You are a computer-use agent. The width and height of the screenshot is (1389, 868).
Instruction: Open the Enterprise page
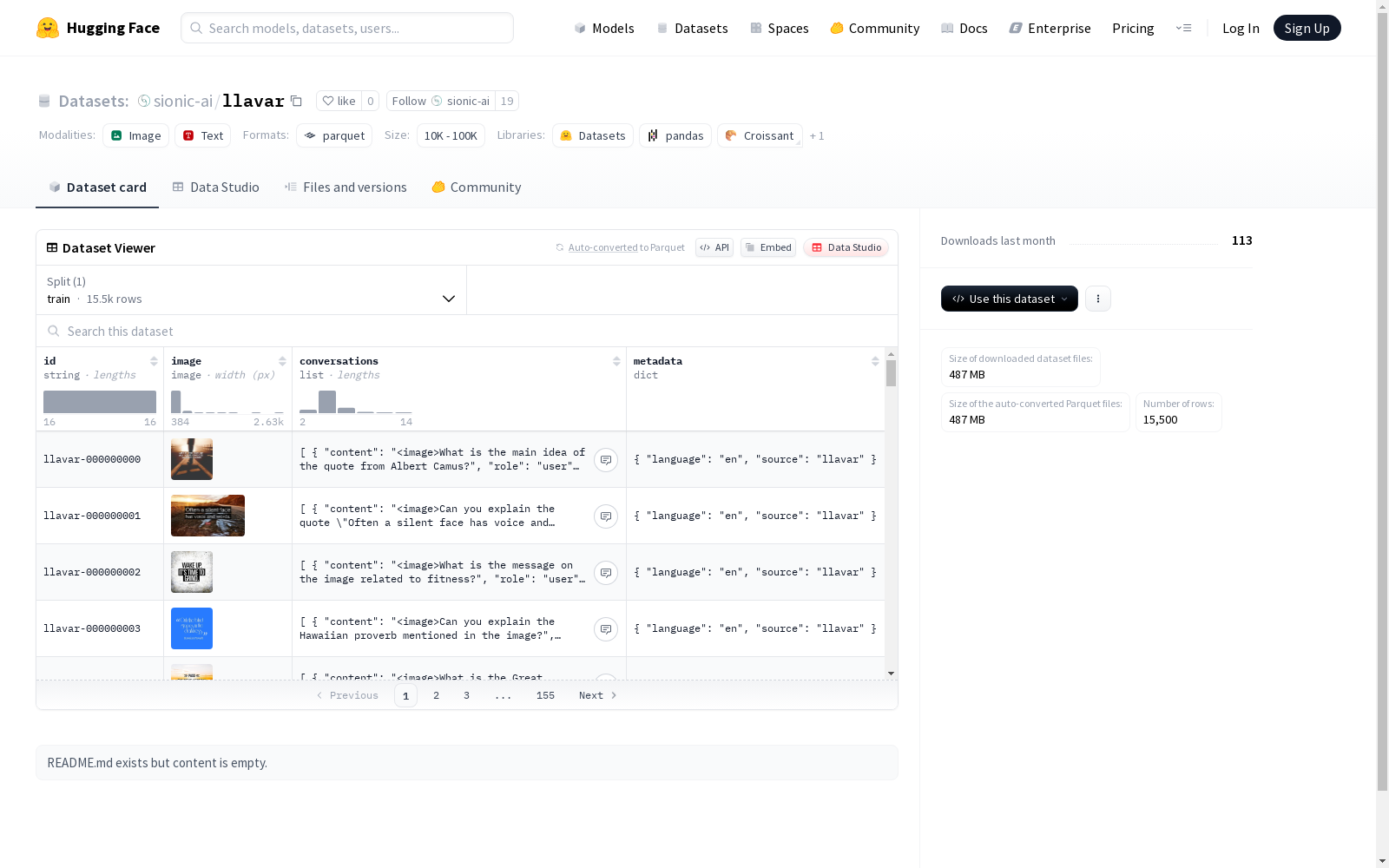coord(1050,28)
